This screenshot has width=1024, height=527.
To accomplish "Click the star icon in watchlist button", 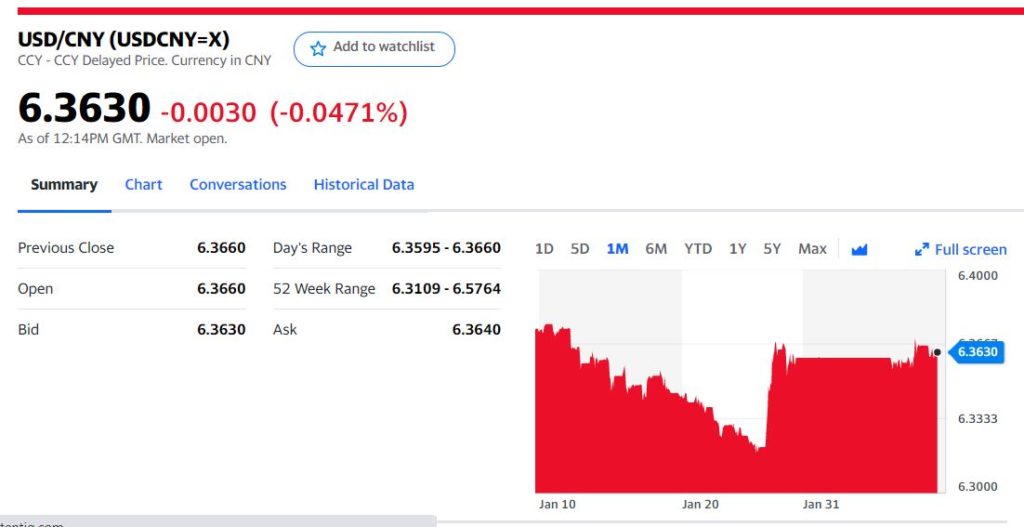I will [318, 48].
